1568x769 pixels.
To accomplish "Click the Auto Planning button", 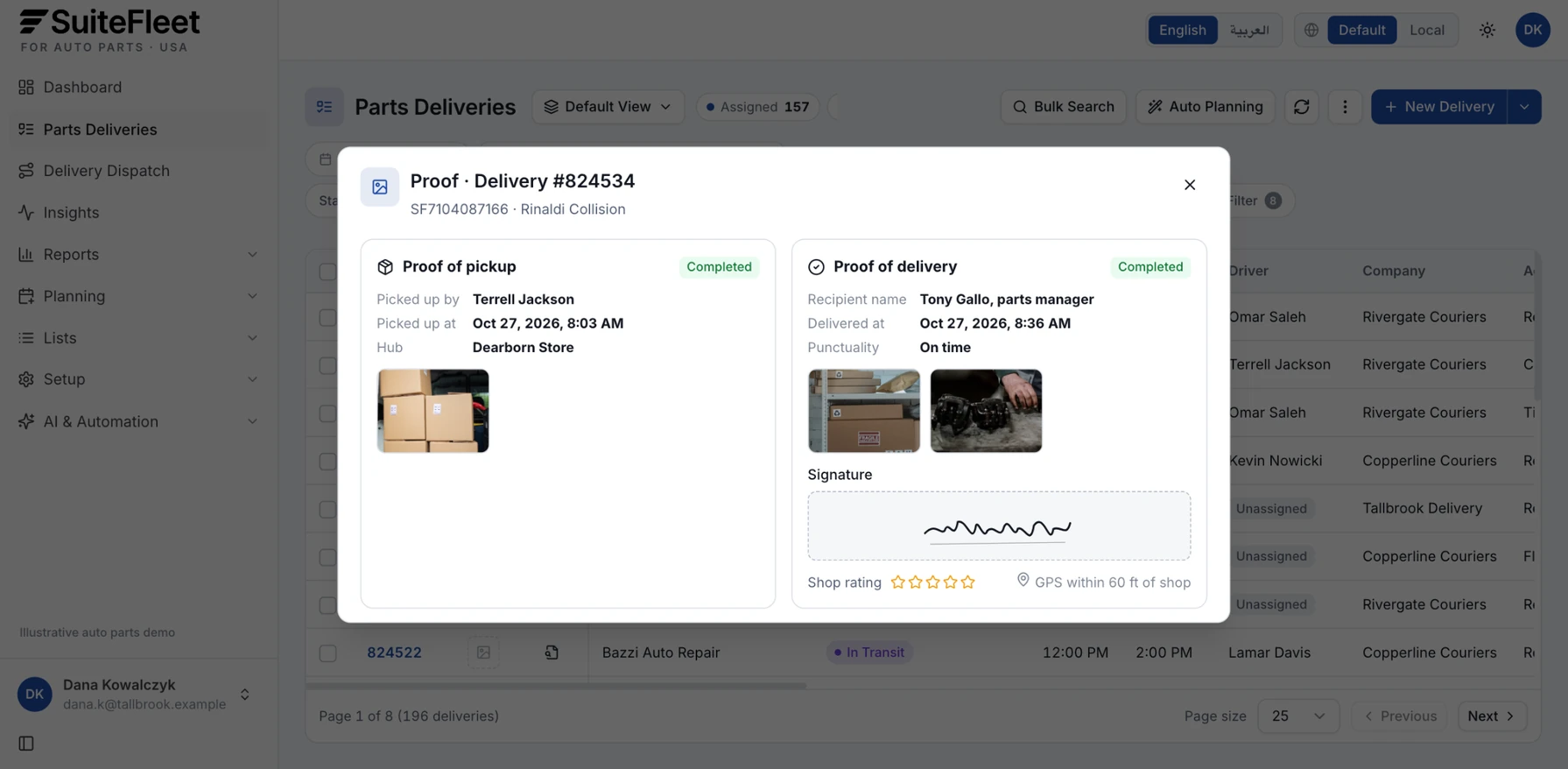I will [1205, 107].
